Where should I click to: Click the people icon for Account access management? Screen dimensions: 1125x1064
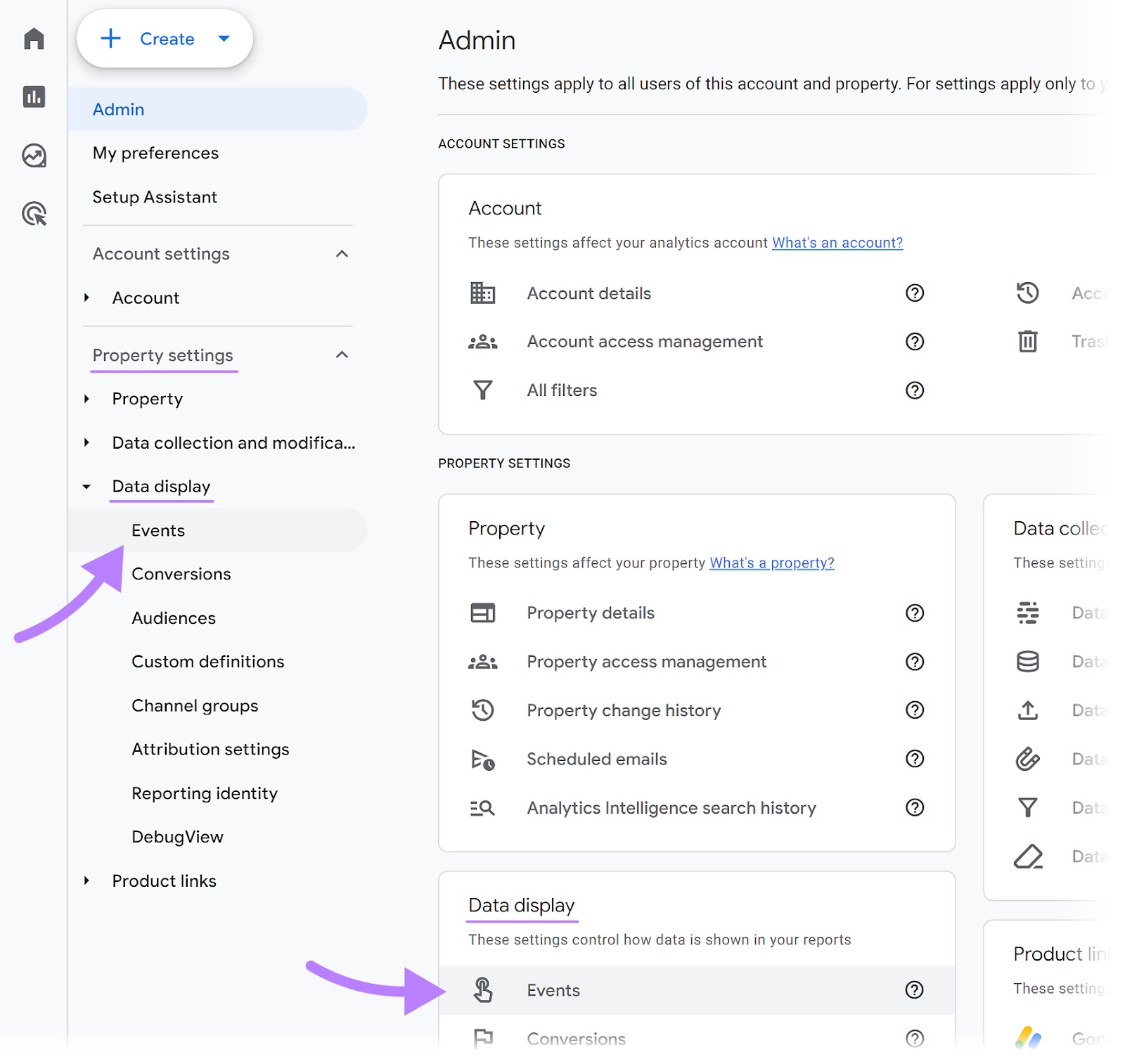click(x=484, y=342)
